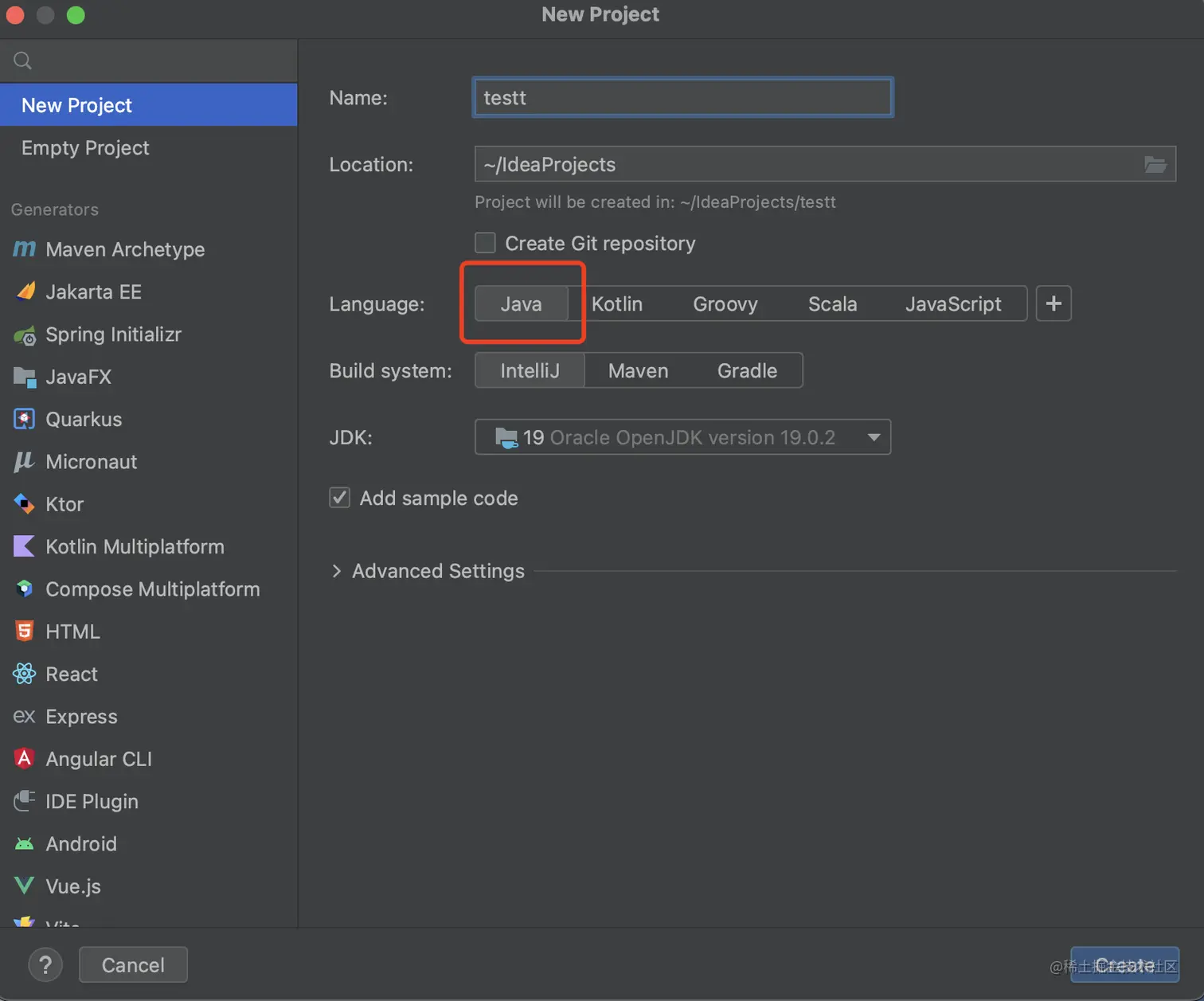Open the JDK version dropdown
Viewport: 1204px width, 1001px height.
tap(873, 437)
